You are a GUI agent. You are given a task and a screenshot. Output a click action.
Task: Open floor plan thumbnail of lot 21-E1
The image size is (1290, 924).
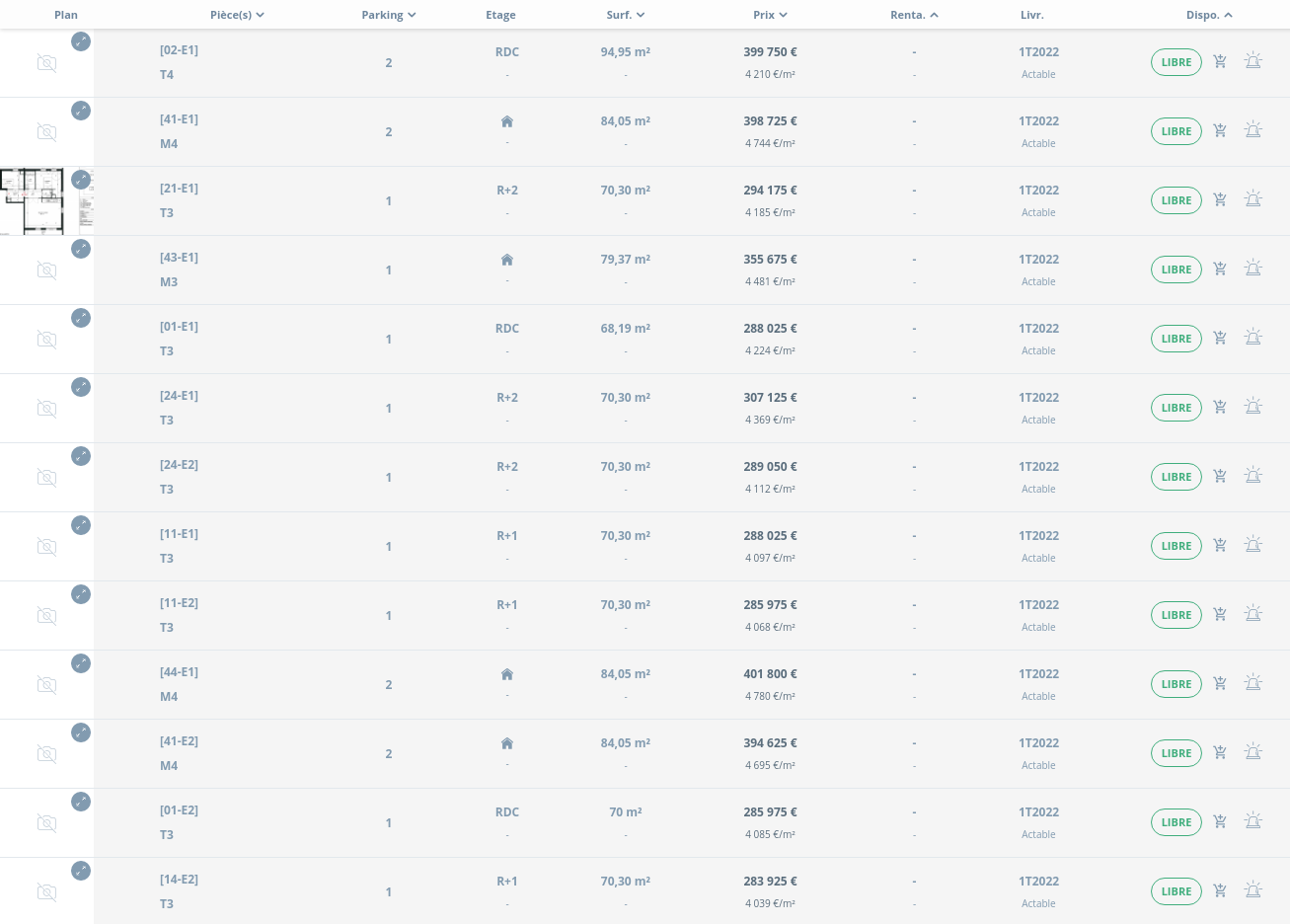click(39, 201)
